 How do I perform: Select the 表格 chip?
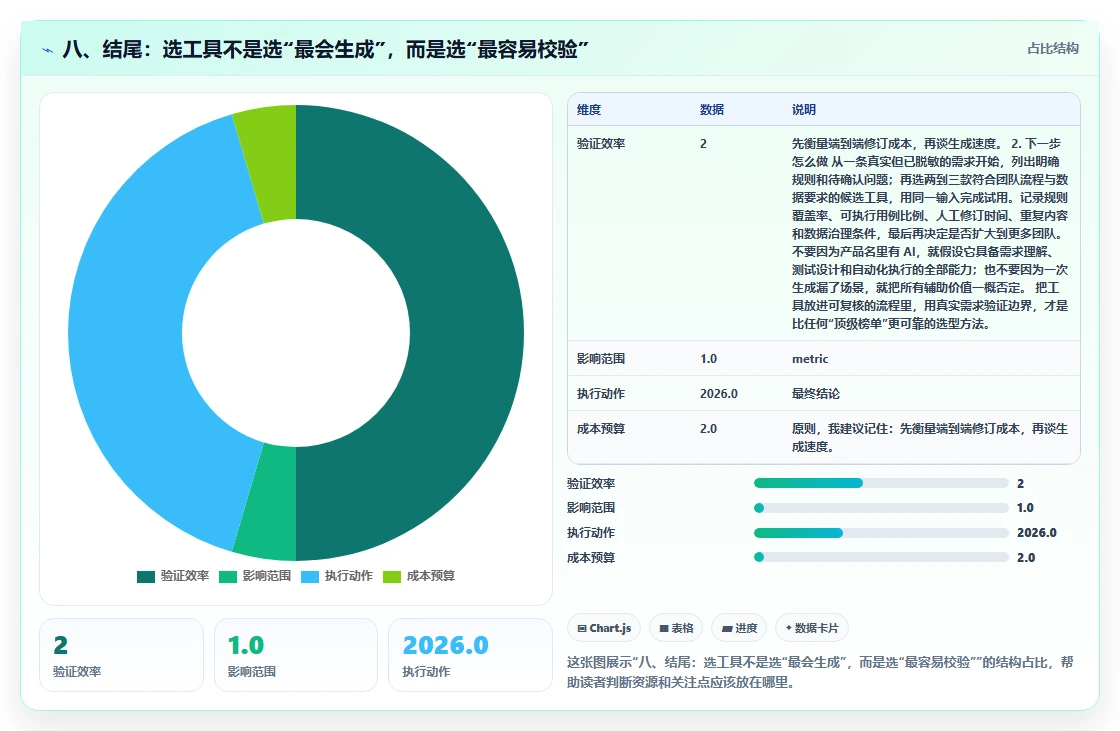(x=676, y=628)
